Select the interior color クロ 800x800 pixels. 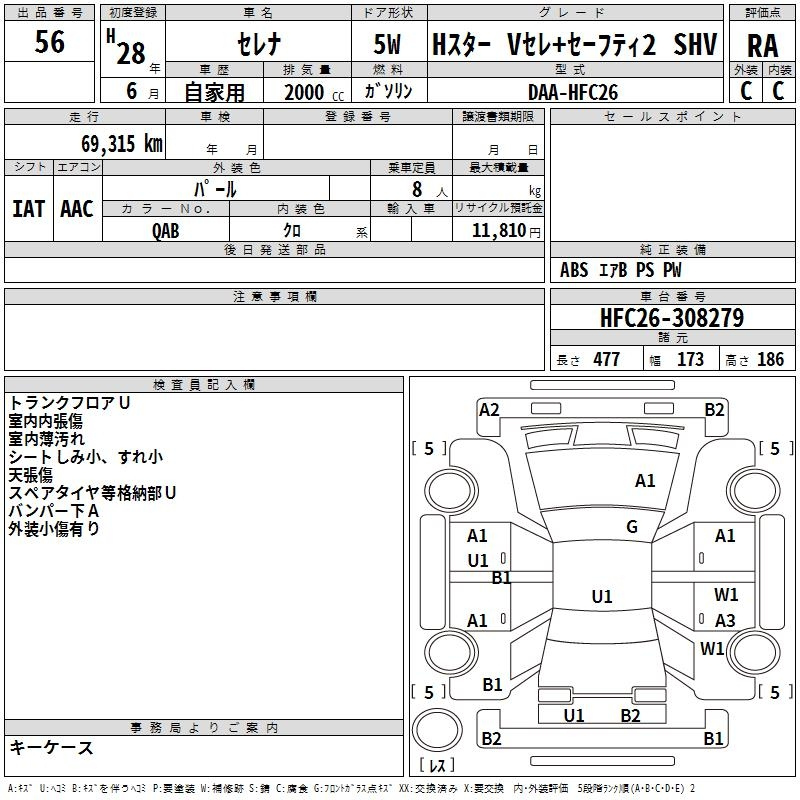[292, 230]
